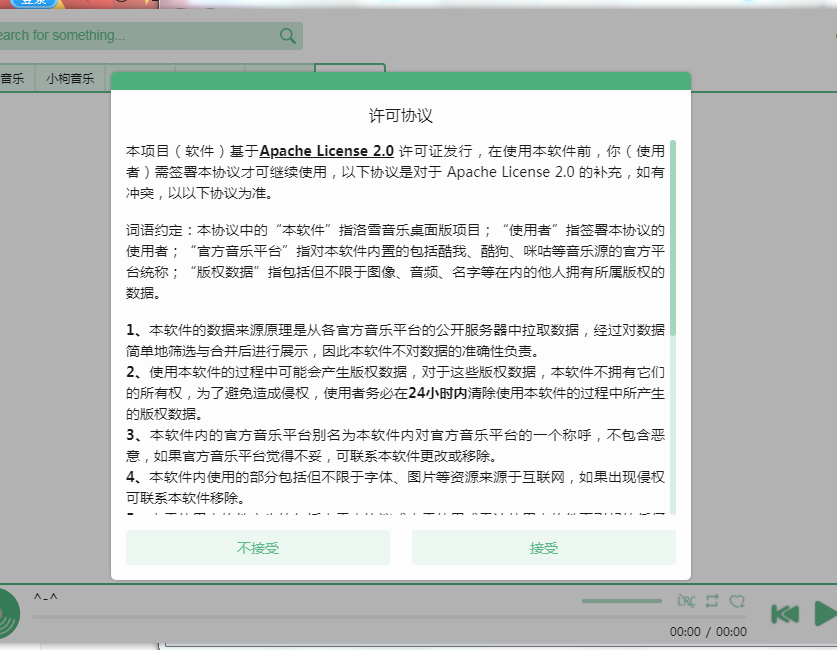Click the 不接受 decline button
The width and height of the screenshot is (837, 650).
point(258,548)
